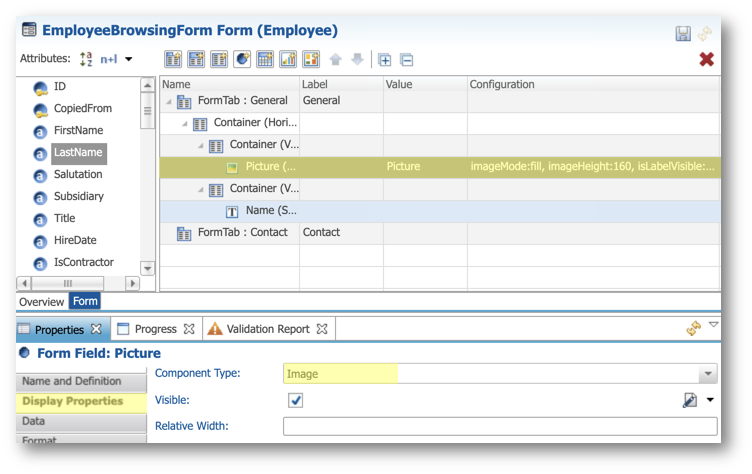Click the Relative Width input field
Image resolution: width=752 pixels, height=474 pixels.
[500, 427]
